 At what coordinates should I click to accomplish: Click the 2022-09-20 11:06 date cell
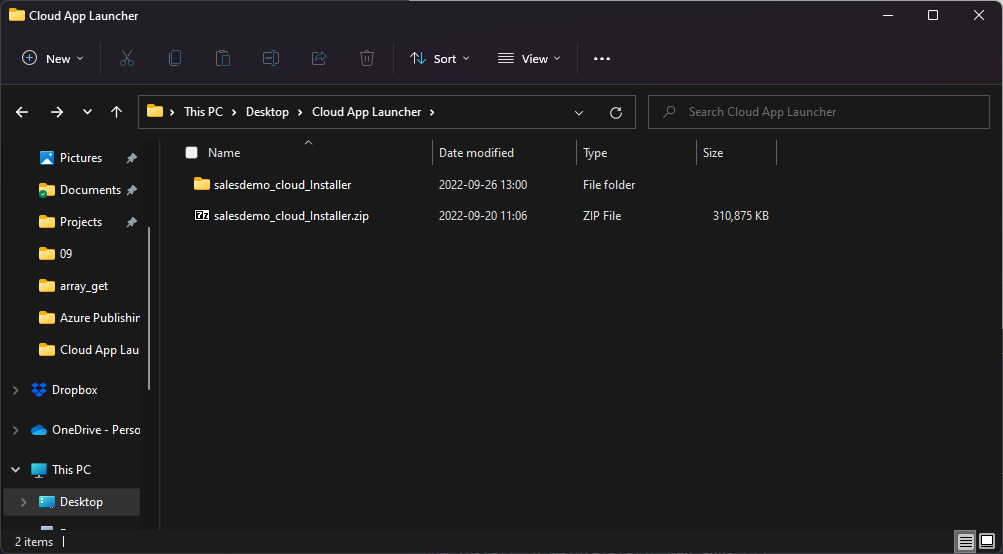[x=483, y=216]
